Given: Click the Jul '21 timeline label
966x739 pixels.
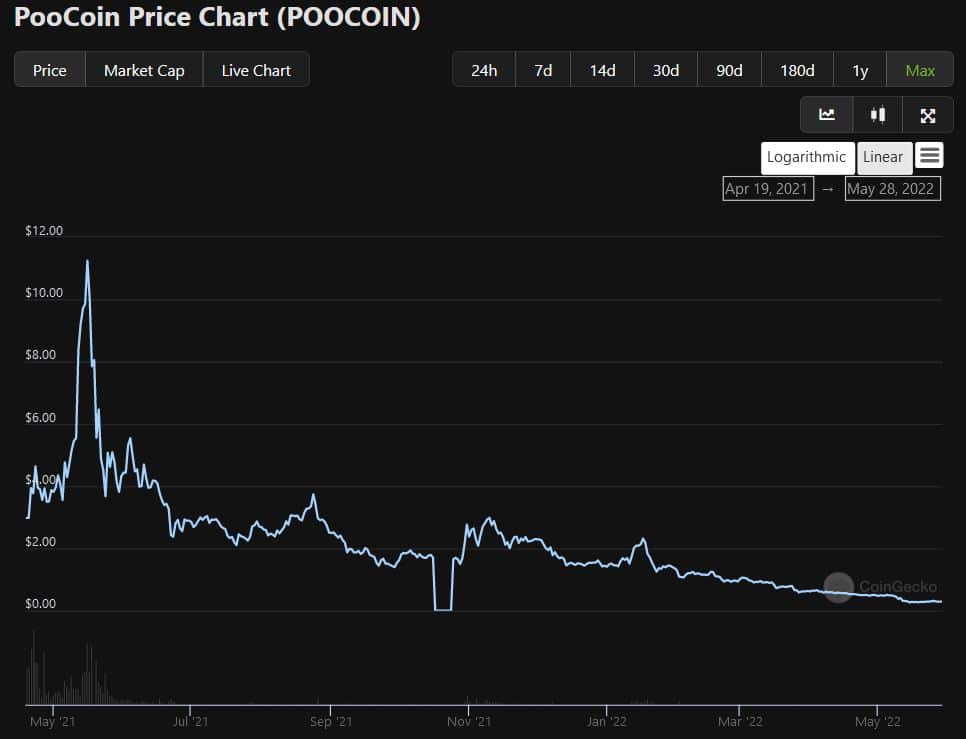Looking at the screenshot, I should (190, 721).
